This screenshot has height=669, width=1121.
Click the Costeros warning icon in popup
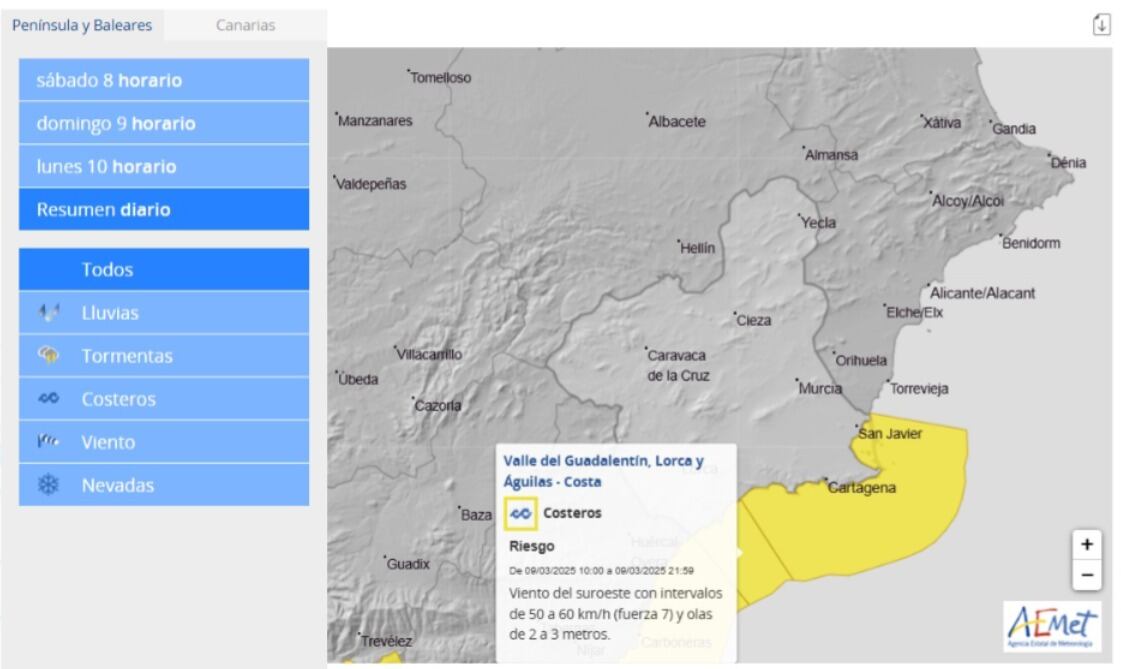521,513
